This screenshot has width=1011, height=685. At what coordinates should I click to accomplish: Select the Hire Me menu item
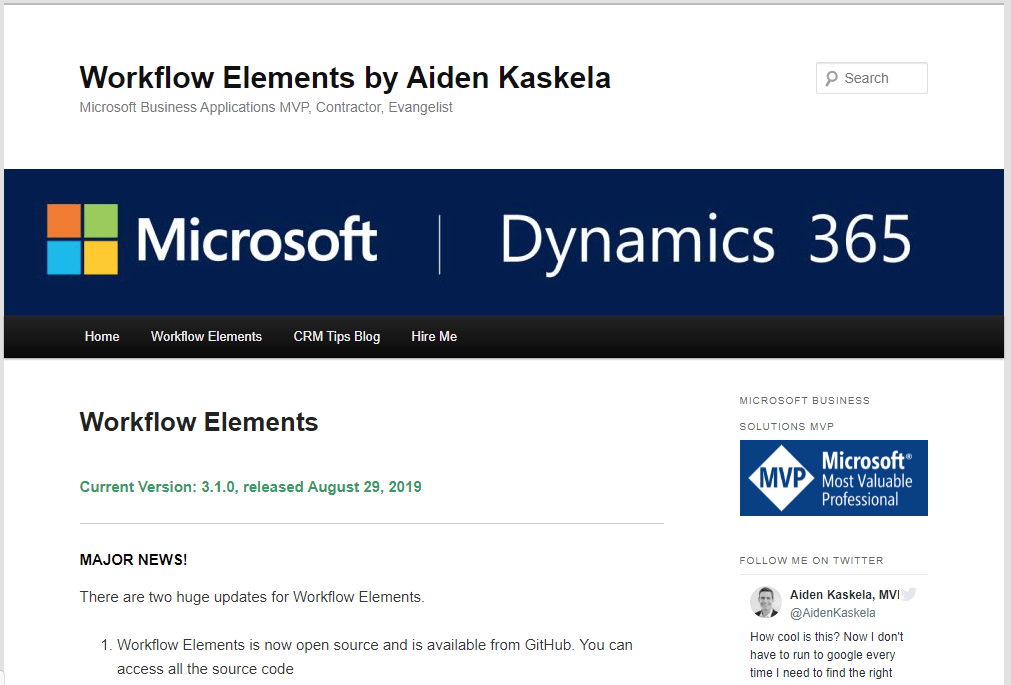pyautogui.click(x=434, y=337)
